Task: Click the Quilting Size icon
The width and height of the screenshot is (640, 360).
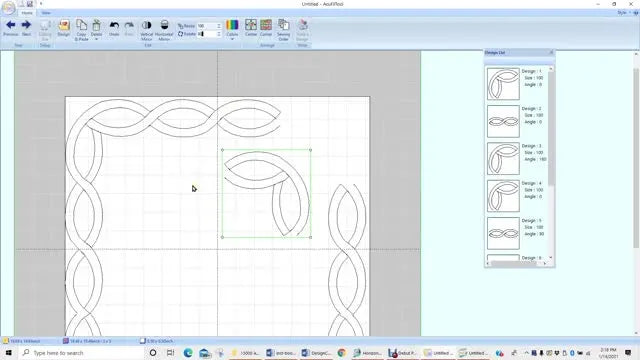Action: tap(45, 30)
